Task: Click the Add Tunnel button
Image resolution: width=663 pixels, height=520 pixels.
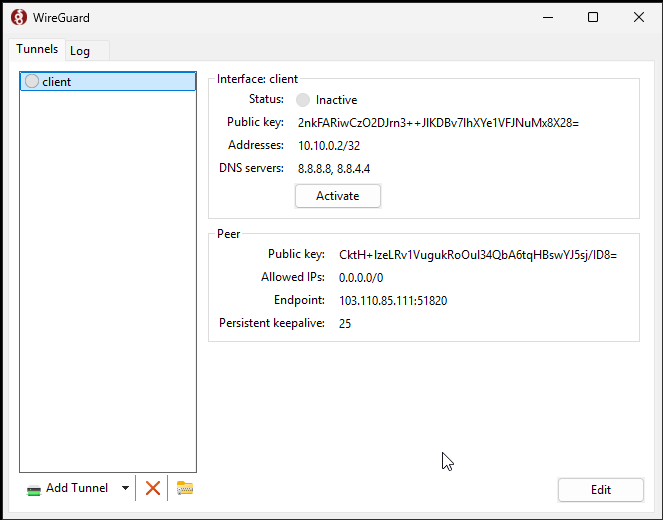Action: click(x=77, y=488)
